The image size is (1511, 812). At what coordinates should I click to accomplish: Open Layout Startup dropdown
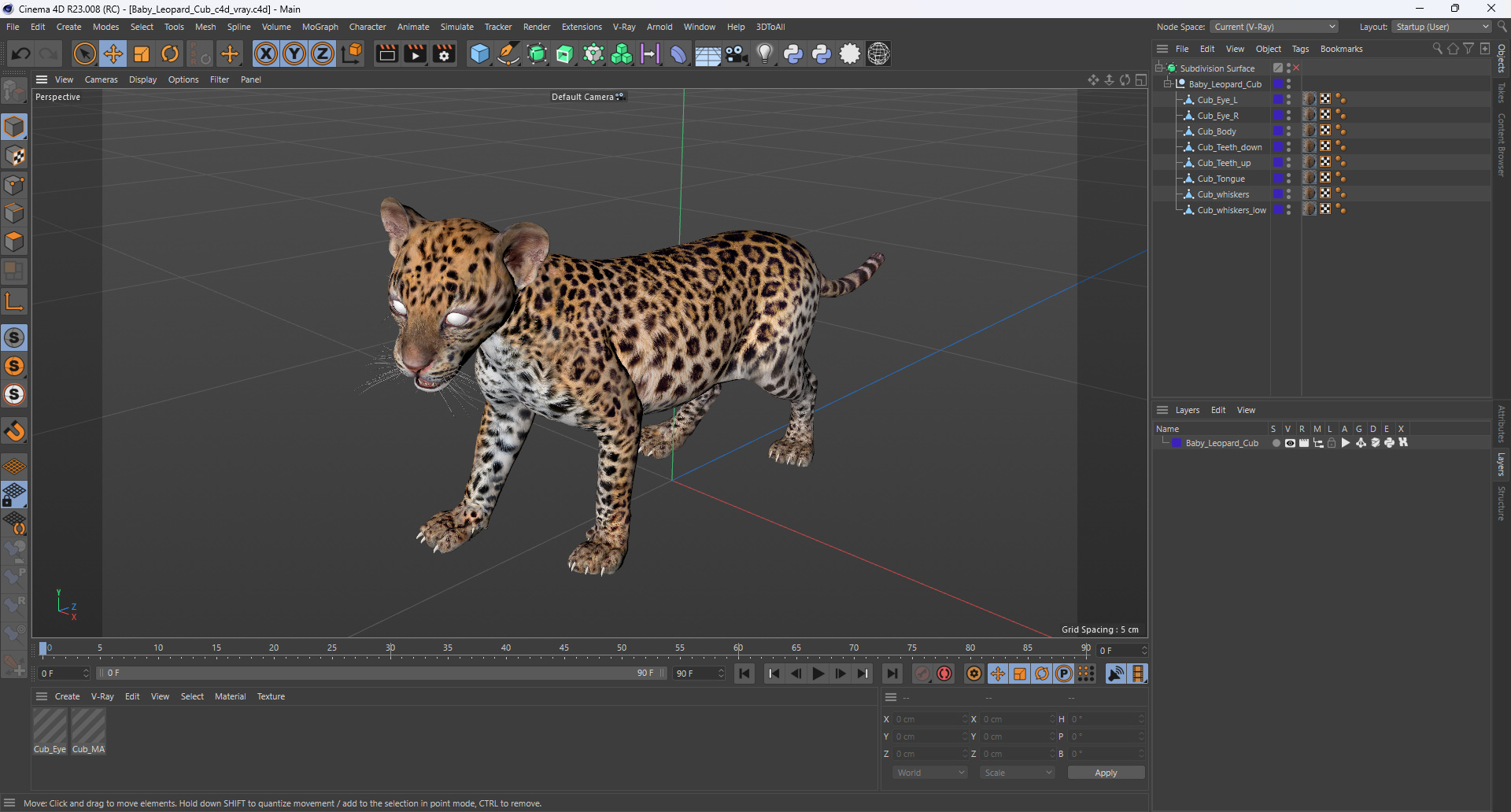click(x=1442, y=27)
